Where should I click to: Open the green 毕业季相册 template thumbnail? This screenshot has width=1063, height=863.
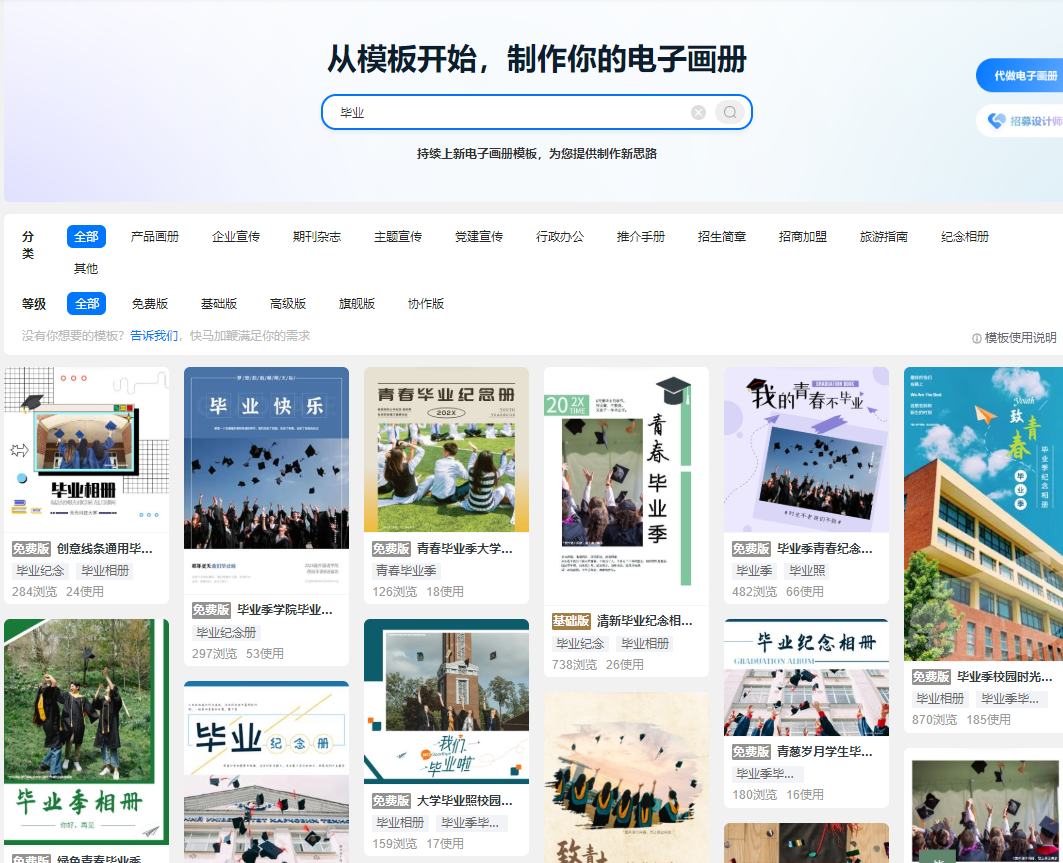coord(87,731)
